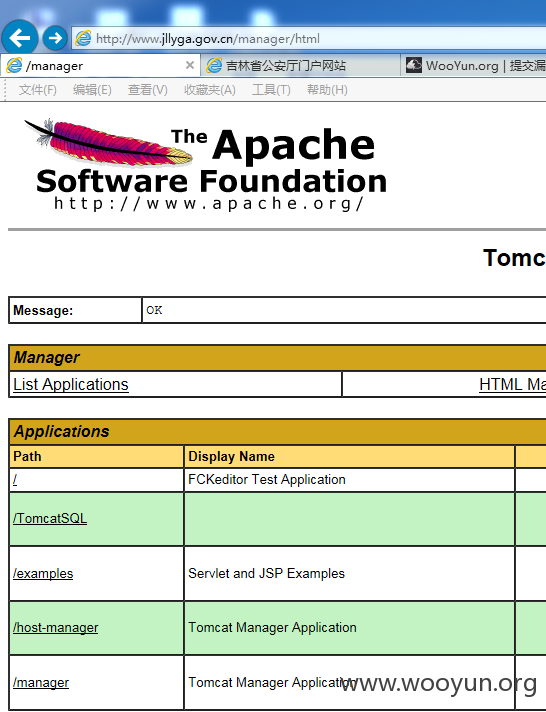Close the /manager tab
The width and height of the screenshot is (546, 712).
[190, 65]
